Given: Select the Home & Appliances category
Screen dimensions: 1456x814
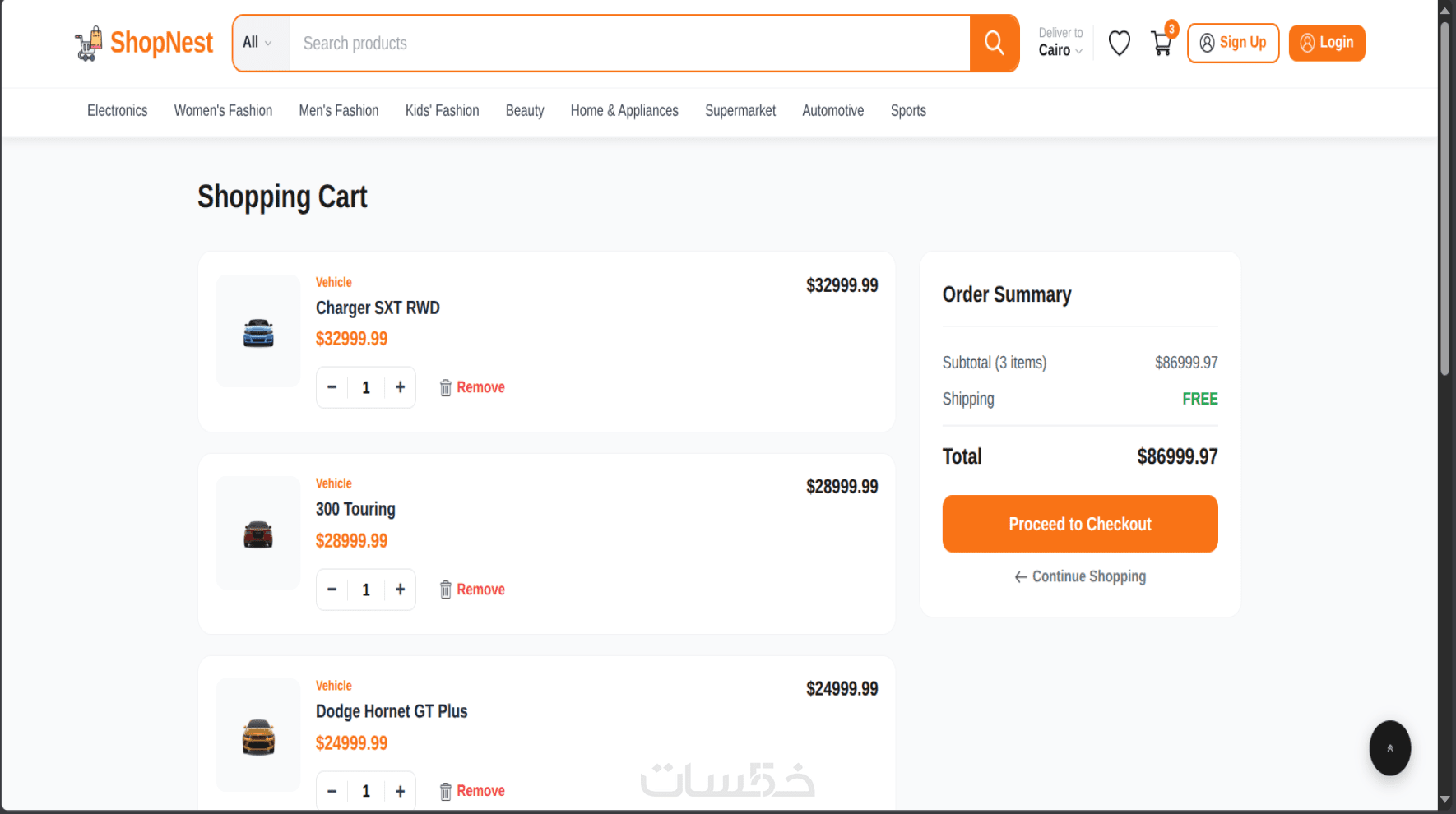Looking at the screenshot, I should [x=624, y=110].
